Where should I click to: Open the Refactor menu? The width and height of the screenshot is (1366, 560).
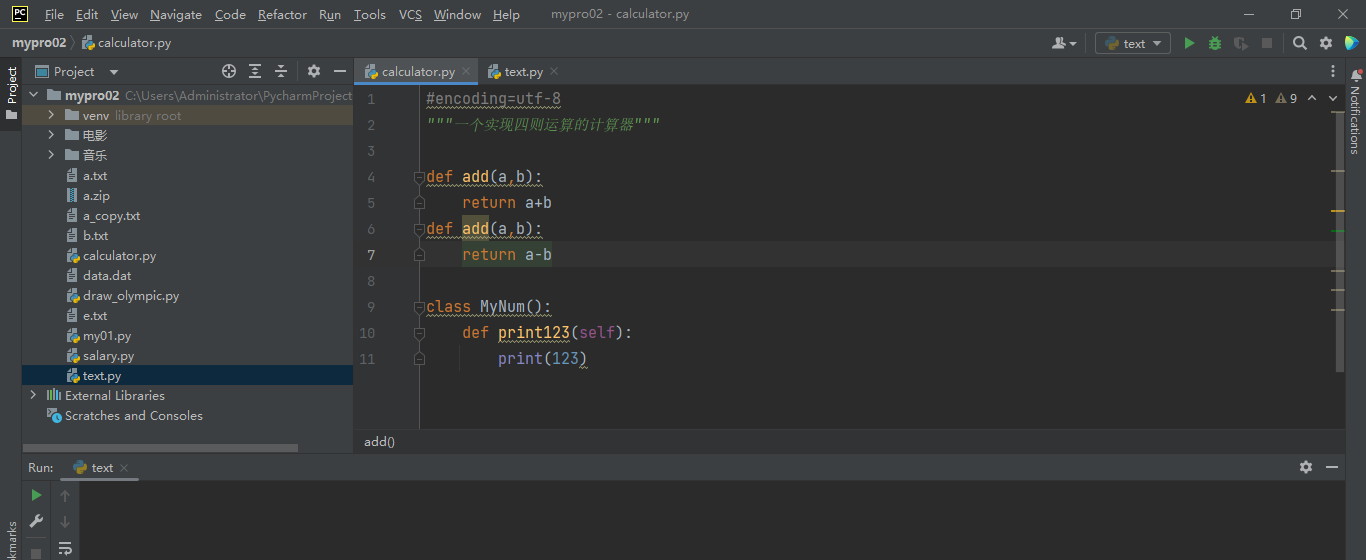(x=282, y=14)
